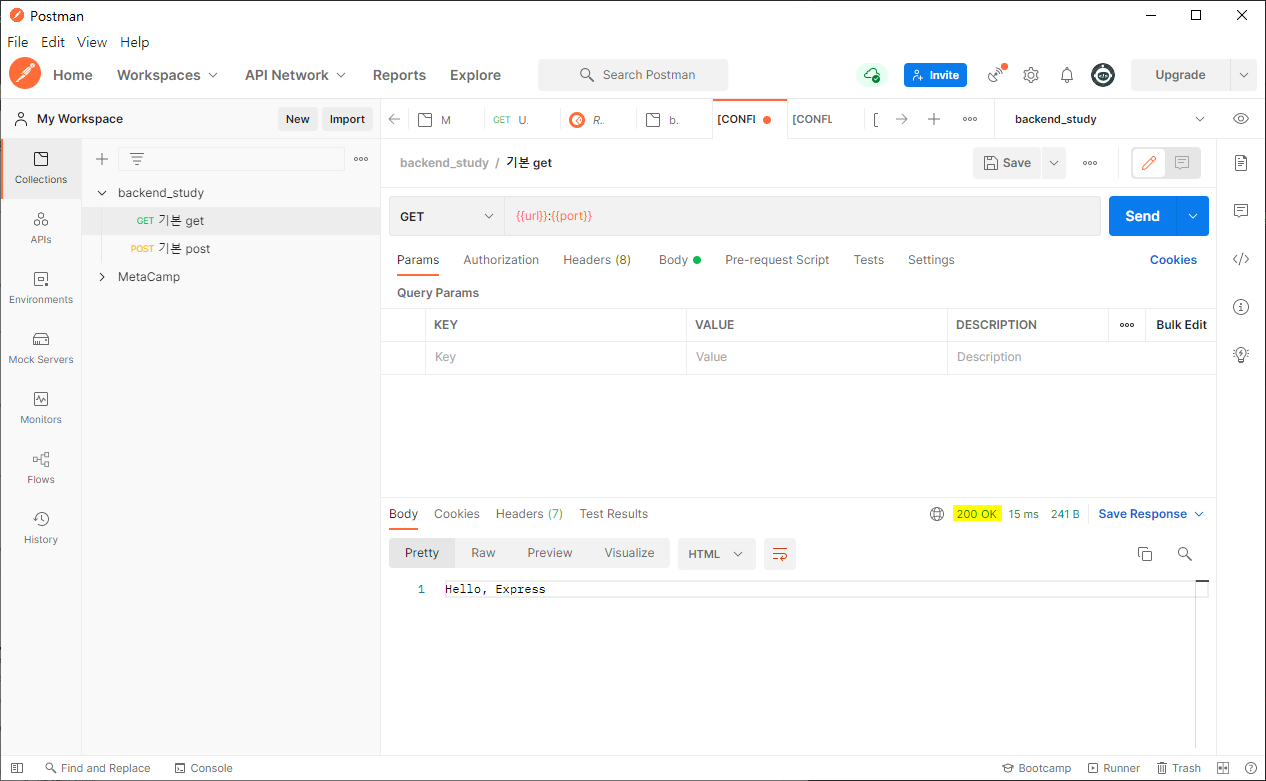This screenshot has width=1266, height=781.
Task: Open the File menu
Action: tap(18, 42)
